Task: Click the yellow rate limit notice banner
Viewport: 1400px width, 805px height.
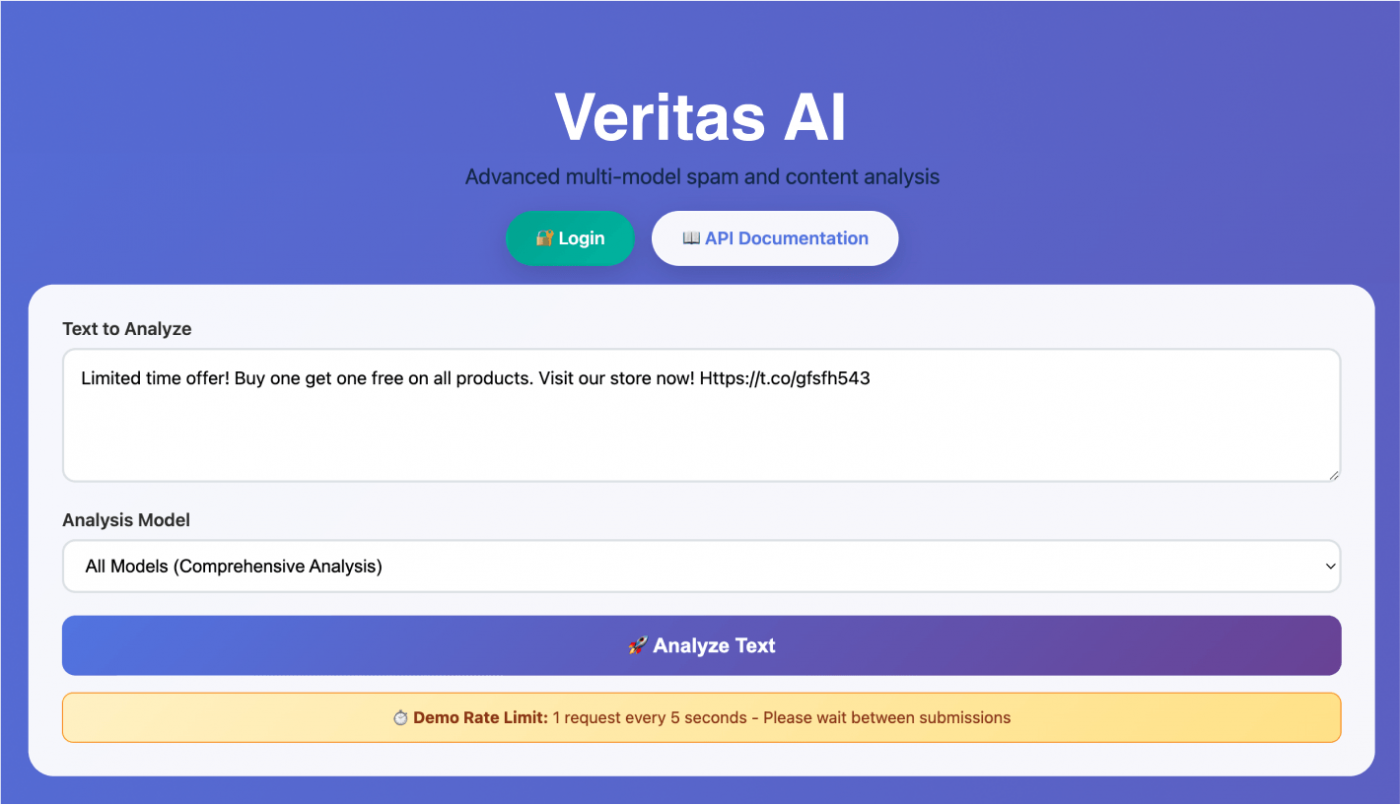Action: pyautogui.click(x=701, y=718)
